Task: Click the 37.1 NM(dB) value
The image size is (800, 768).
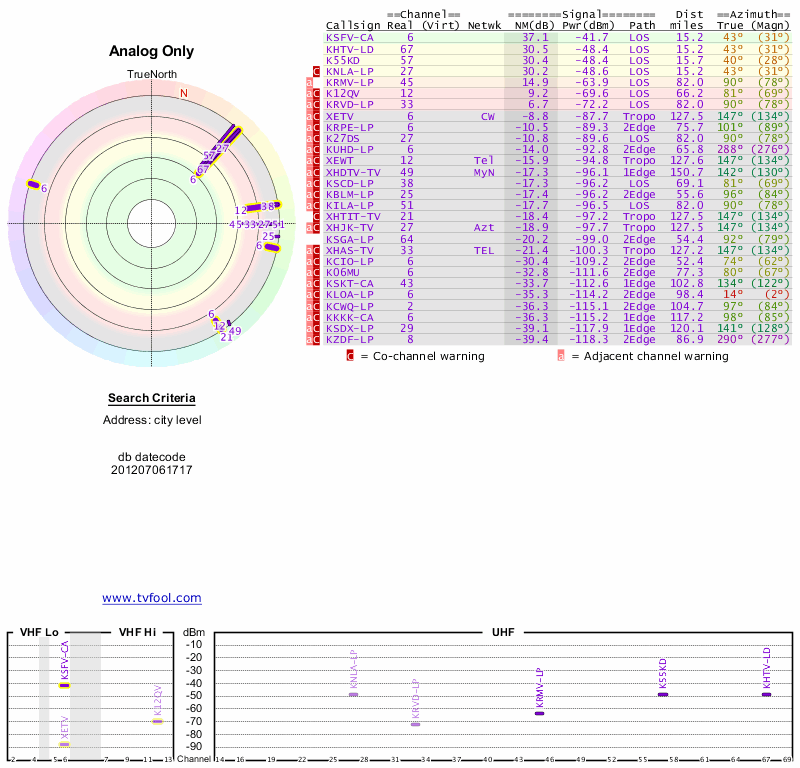Action: [535, 38]
